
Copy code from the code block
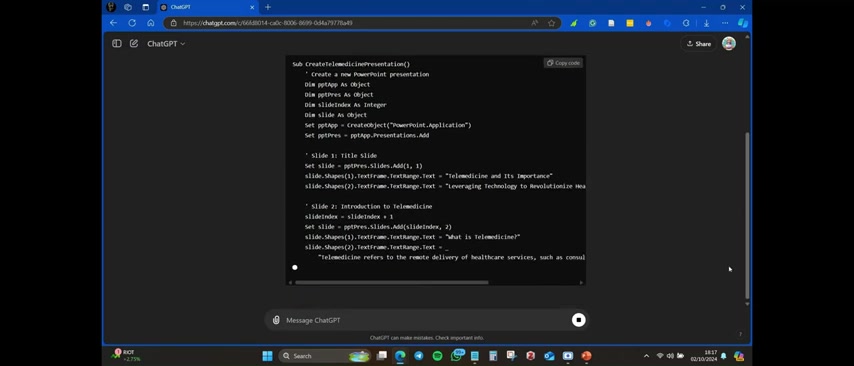563,63
